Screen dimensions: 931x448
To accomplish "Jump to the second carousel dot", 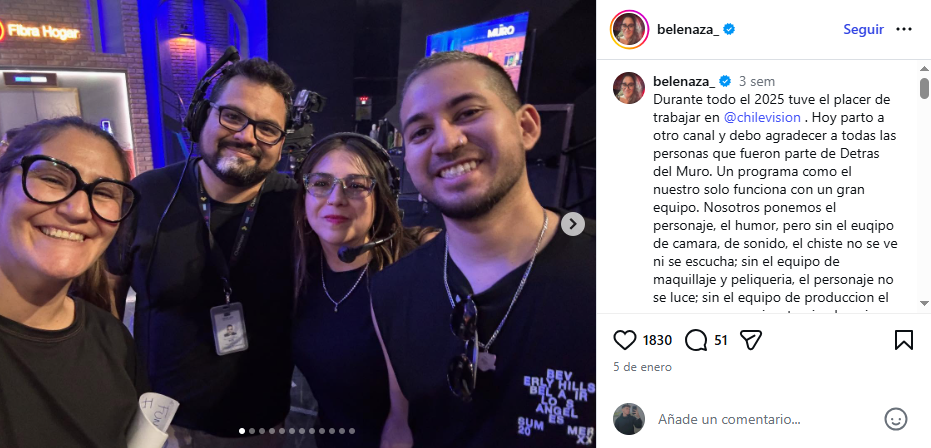I will [252, 431].
